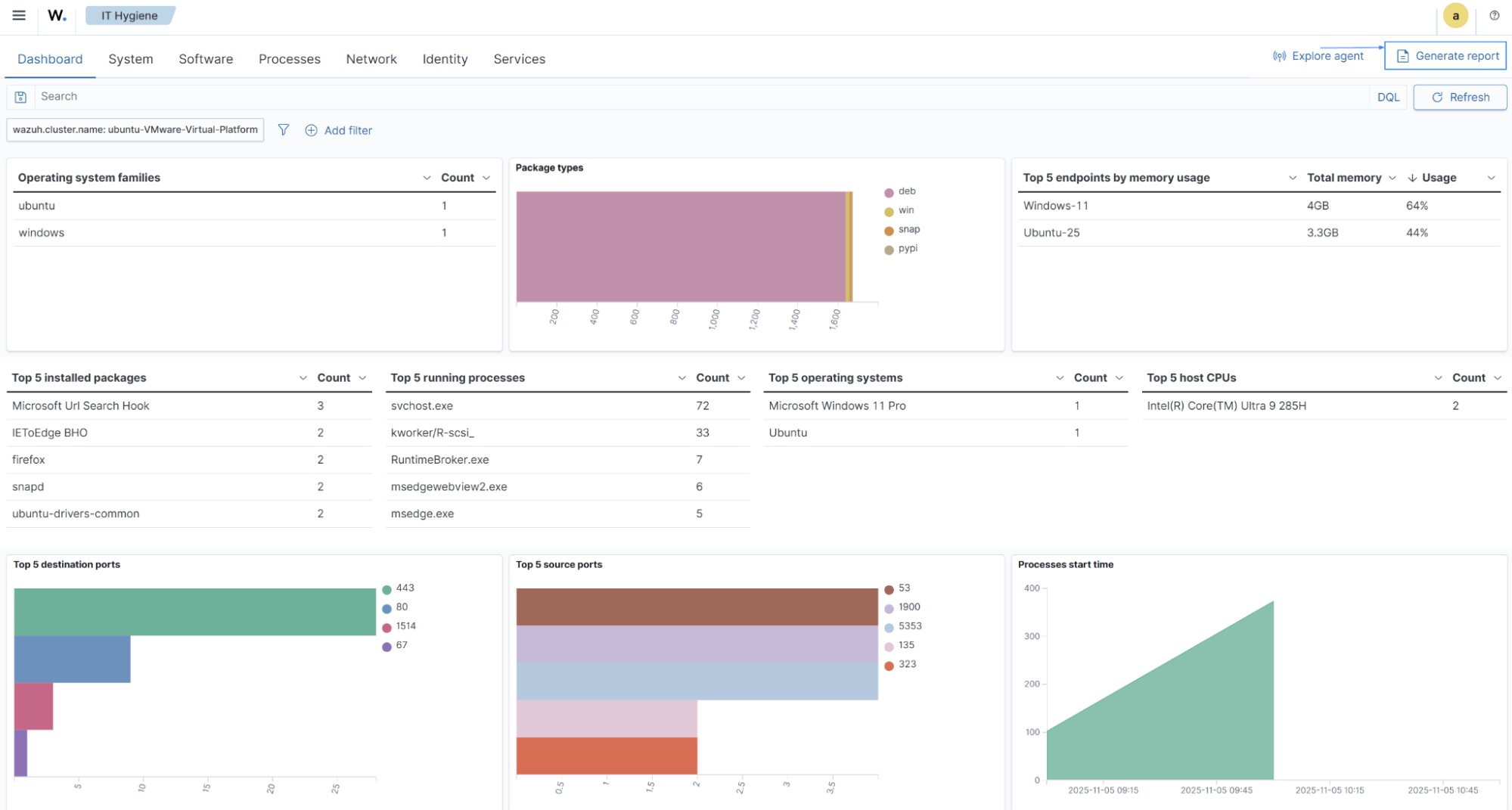
Task: Open the hamburger navigation menu
Action: click(19, 15)
